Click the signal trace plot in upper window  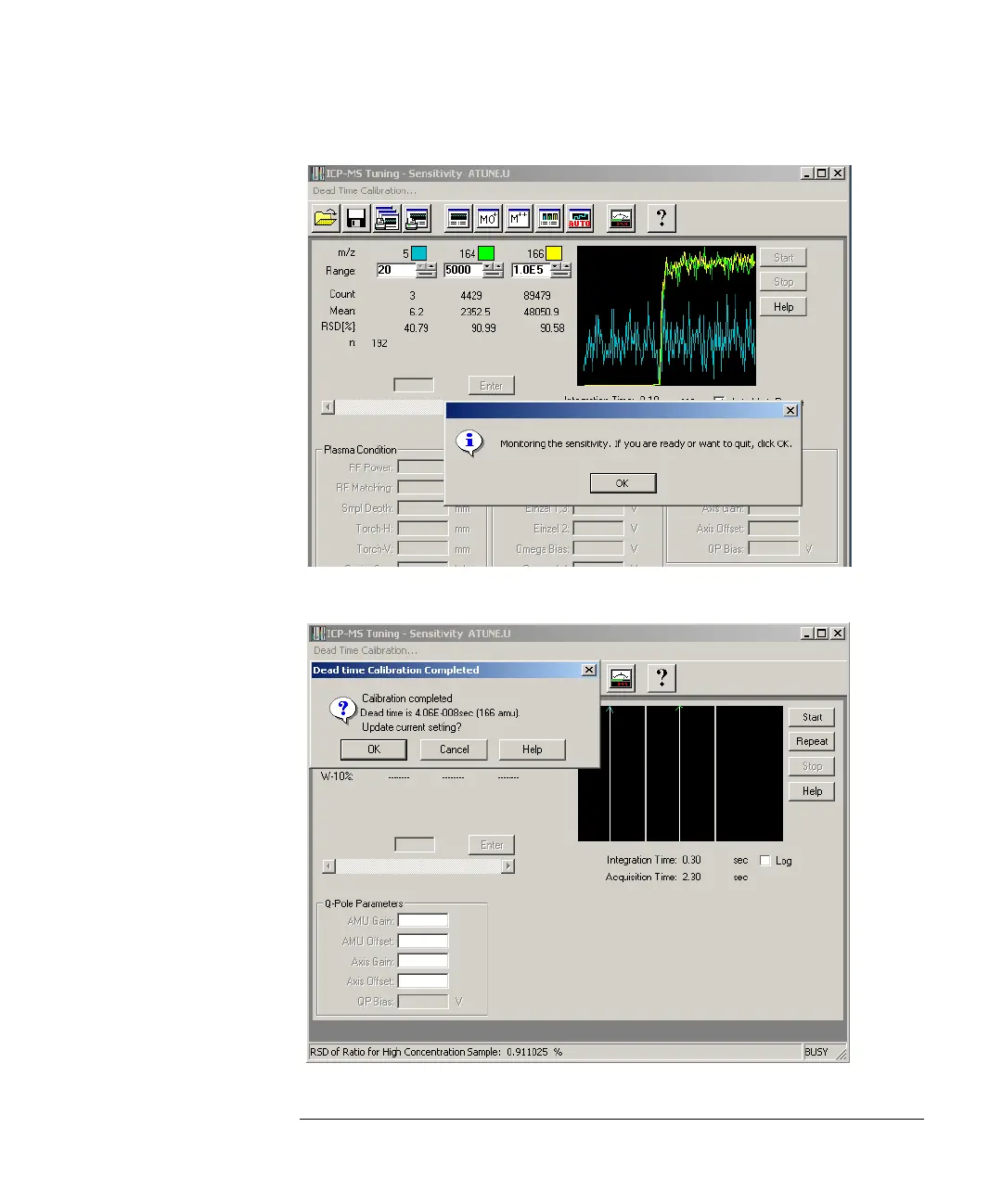pos(666,315)
